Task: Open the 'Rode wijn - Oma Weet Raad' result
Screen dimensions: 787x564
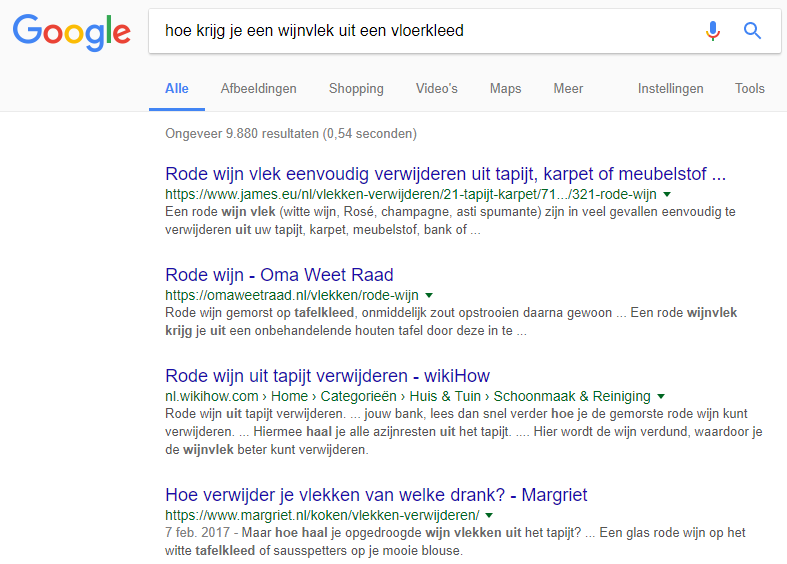Action: click(279, 275)
